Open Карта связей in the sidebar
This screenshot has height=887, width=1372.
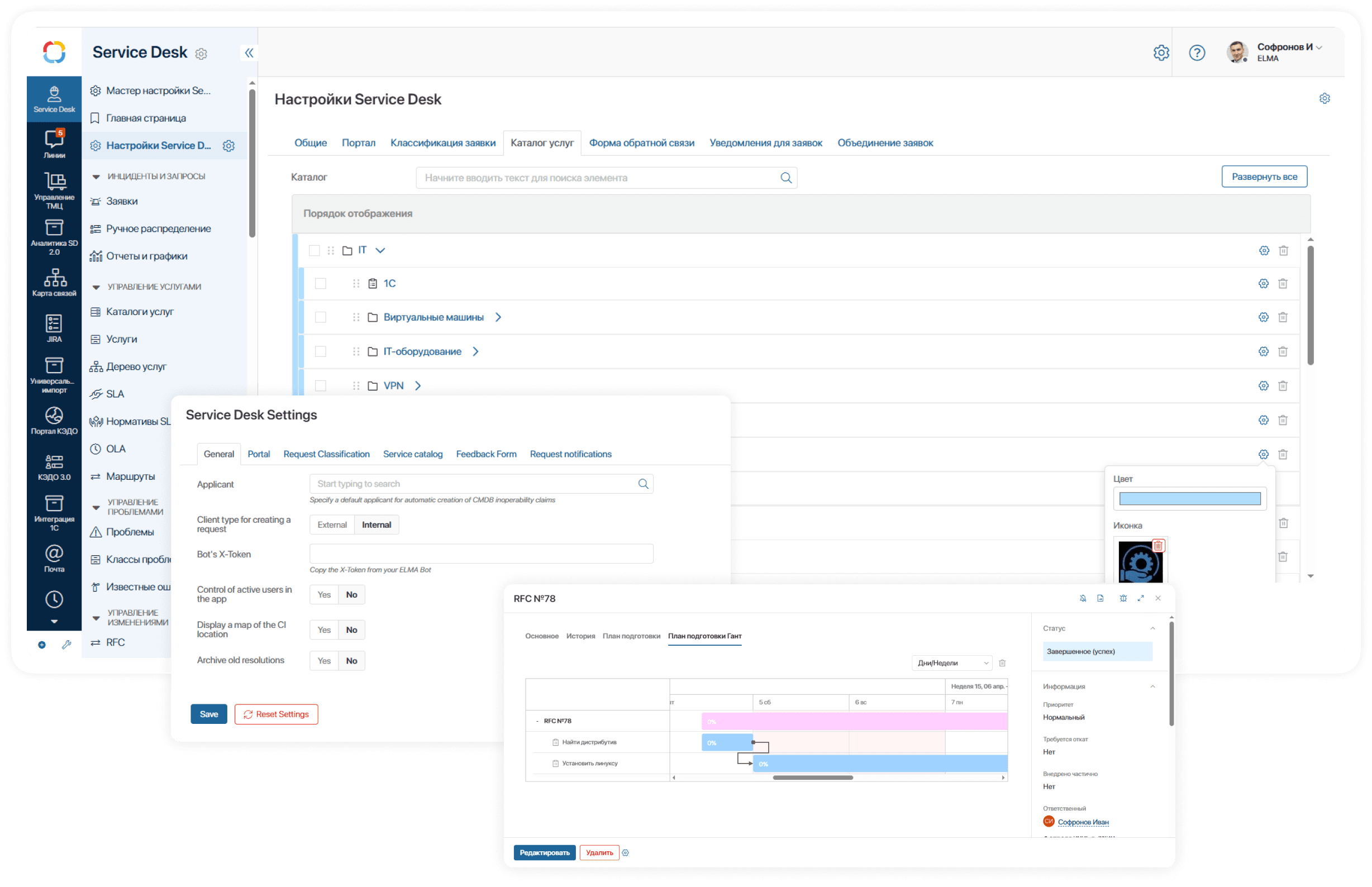point(54,282)
